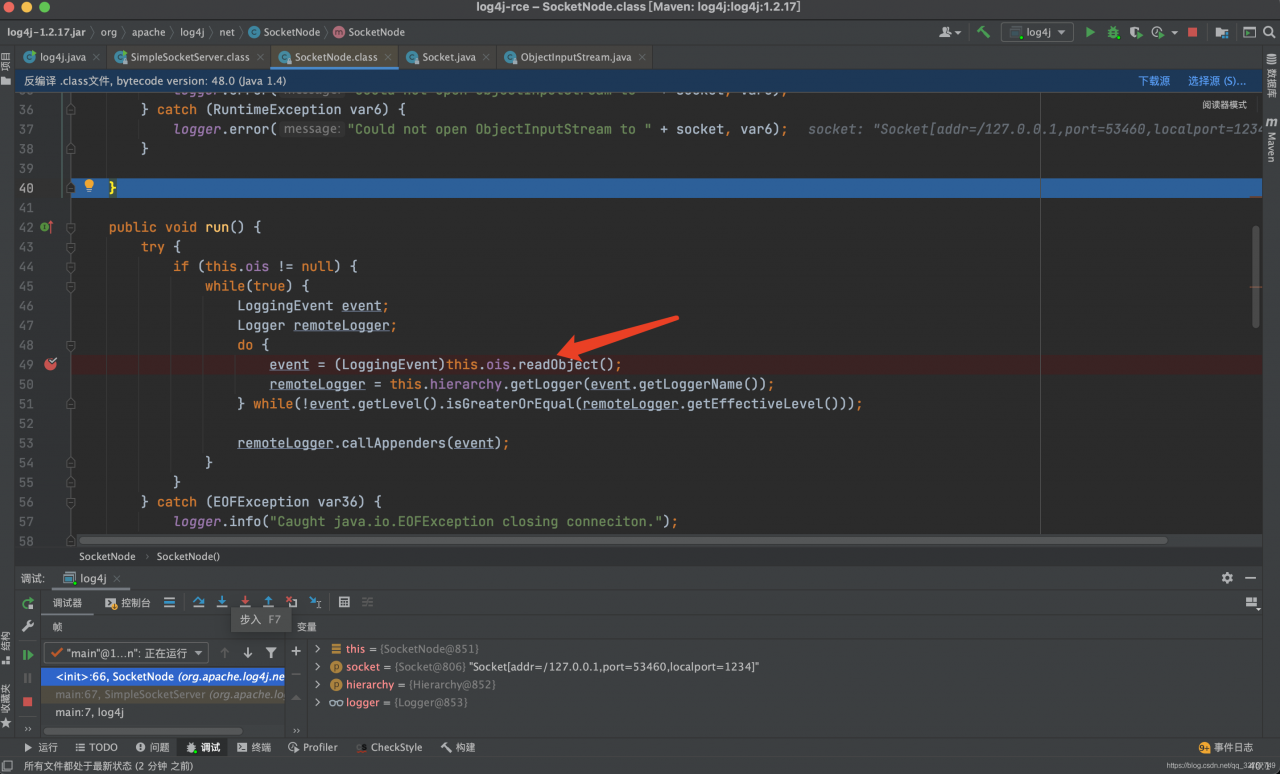Click 阅读器模式 reader mode label
1280x774 pixels.
1224,105
